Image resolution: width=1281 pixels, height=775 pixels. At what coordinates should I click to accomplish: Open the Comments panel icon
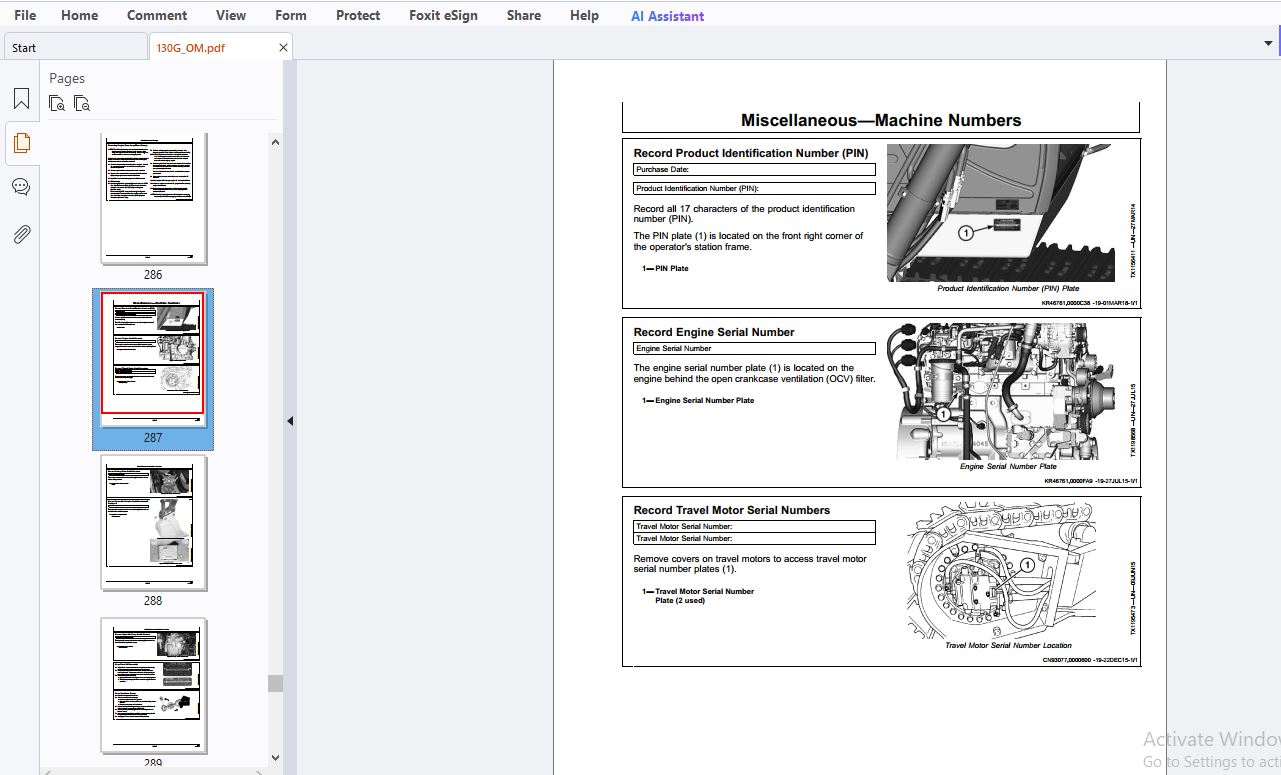(21, 187)
